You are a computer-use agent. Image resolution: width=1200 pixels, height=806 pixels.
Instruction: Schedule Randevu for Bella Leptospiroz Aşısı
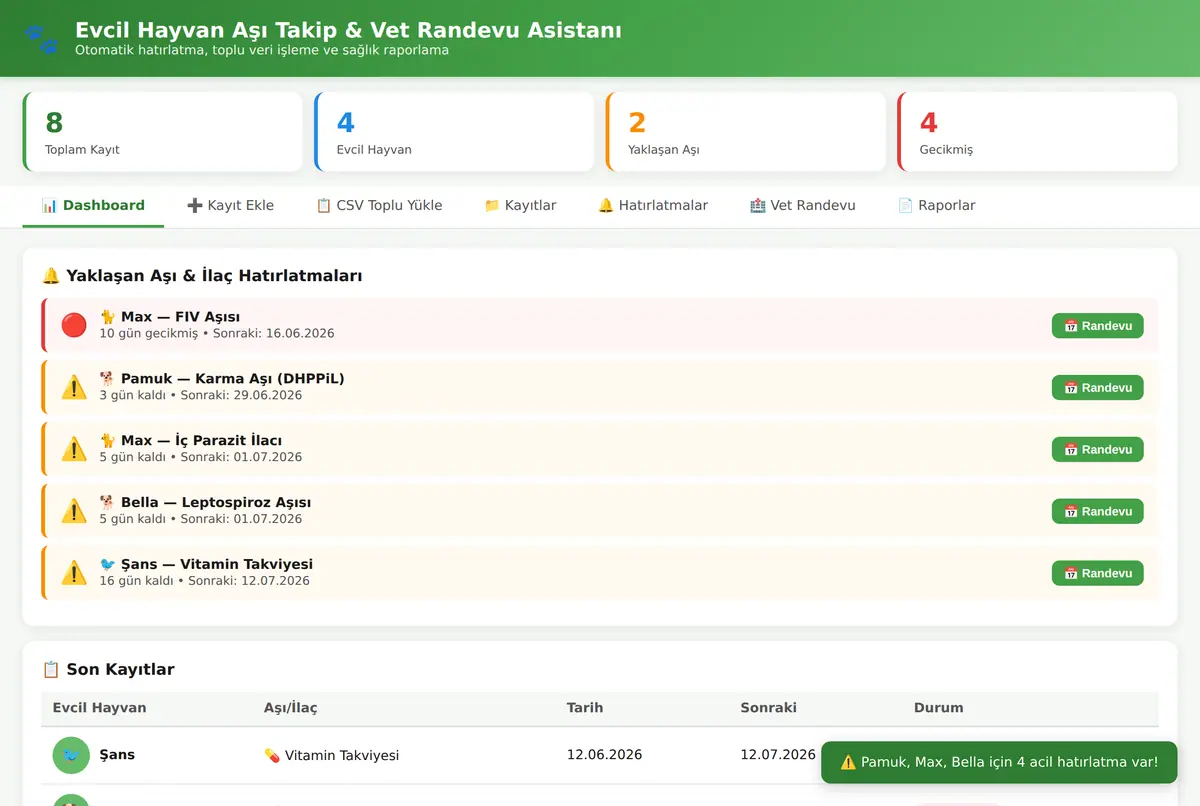(x=1097, y=512)
